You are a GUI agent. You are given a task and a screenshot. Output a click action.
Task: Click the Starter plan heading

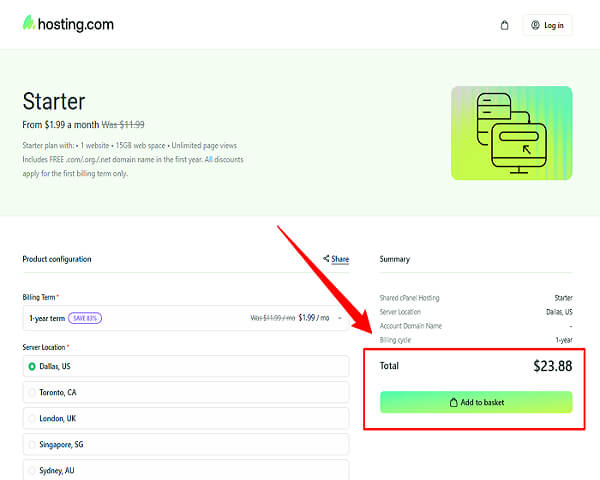[54, 102]
